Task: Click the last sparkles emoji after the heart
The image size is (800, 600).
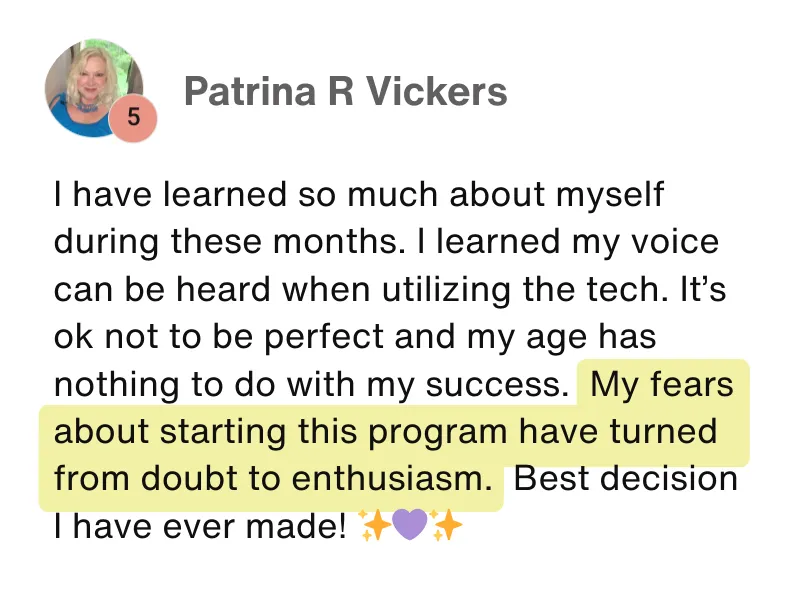Action: pyautogui.click(x=447, y=525)
